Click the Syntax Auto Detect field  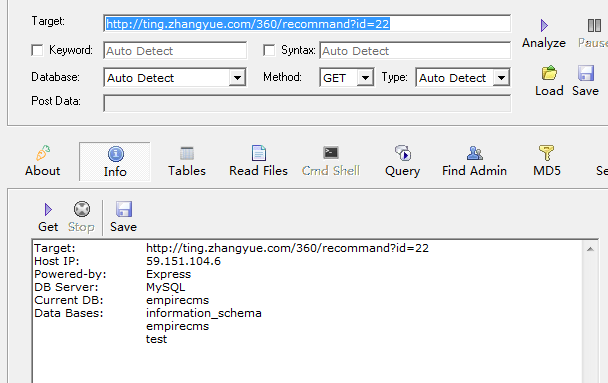coord(415,51)
